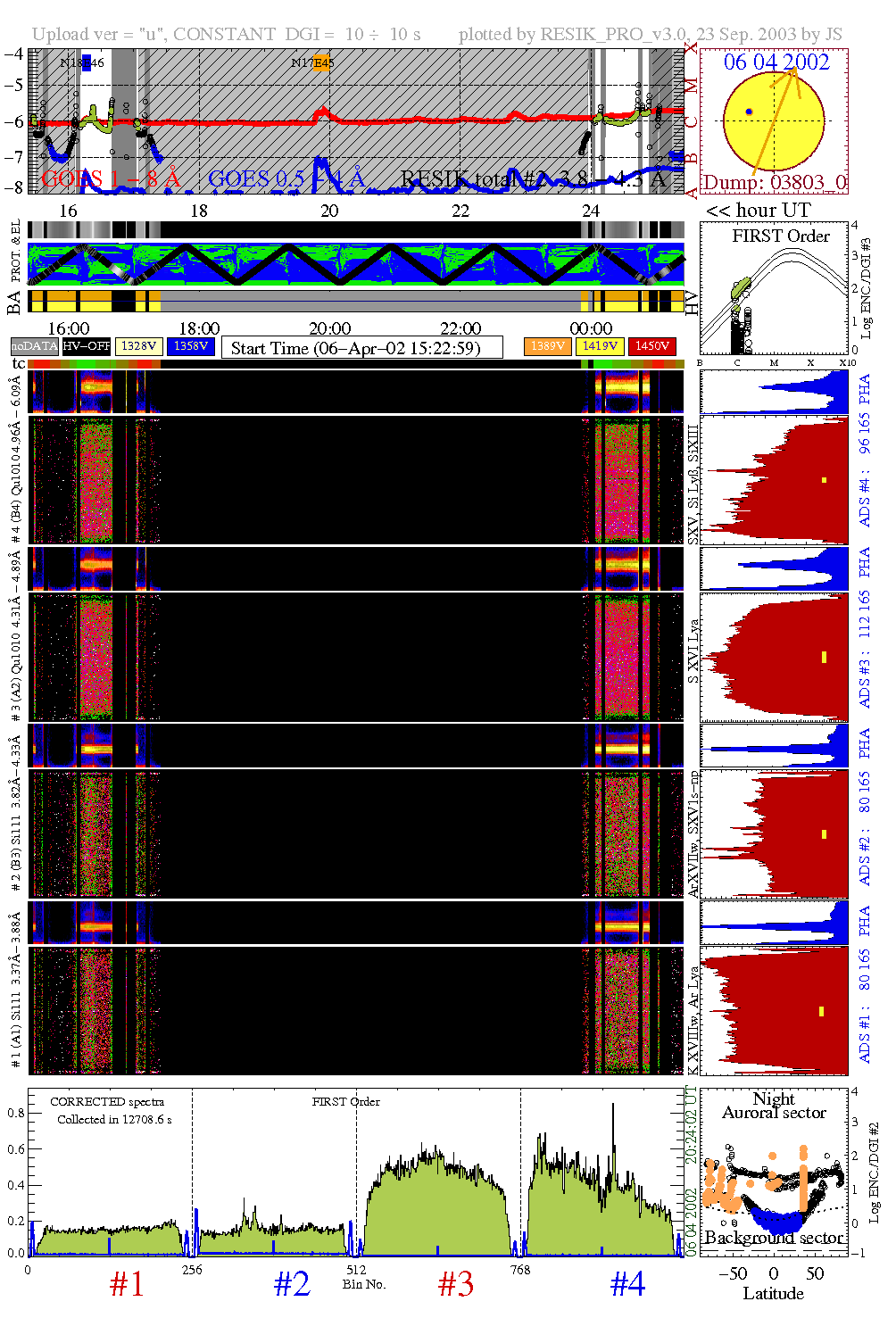Click the 1450V red legend swatch
This screenshot has height=1318, width=896.
coord(652,346)
